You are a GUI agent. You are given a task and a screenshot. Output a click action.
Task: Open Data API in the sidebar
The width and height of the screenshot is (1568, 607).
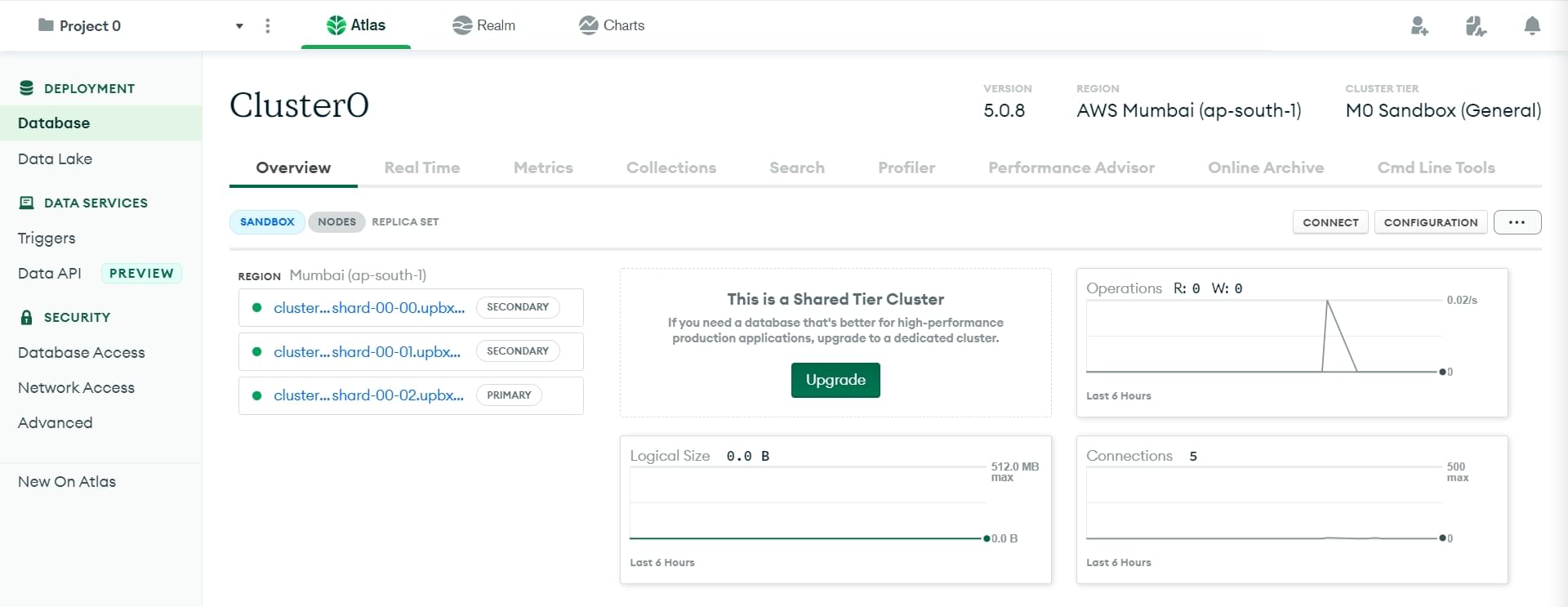pos(50,273)
